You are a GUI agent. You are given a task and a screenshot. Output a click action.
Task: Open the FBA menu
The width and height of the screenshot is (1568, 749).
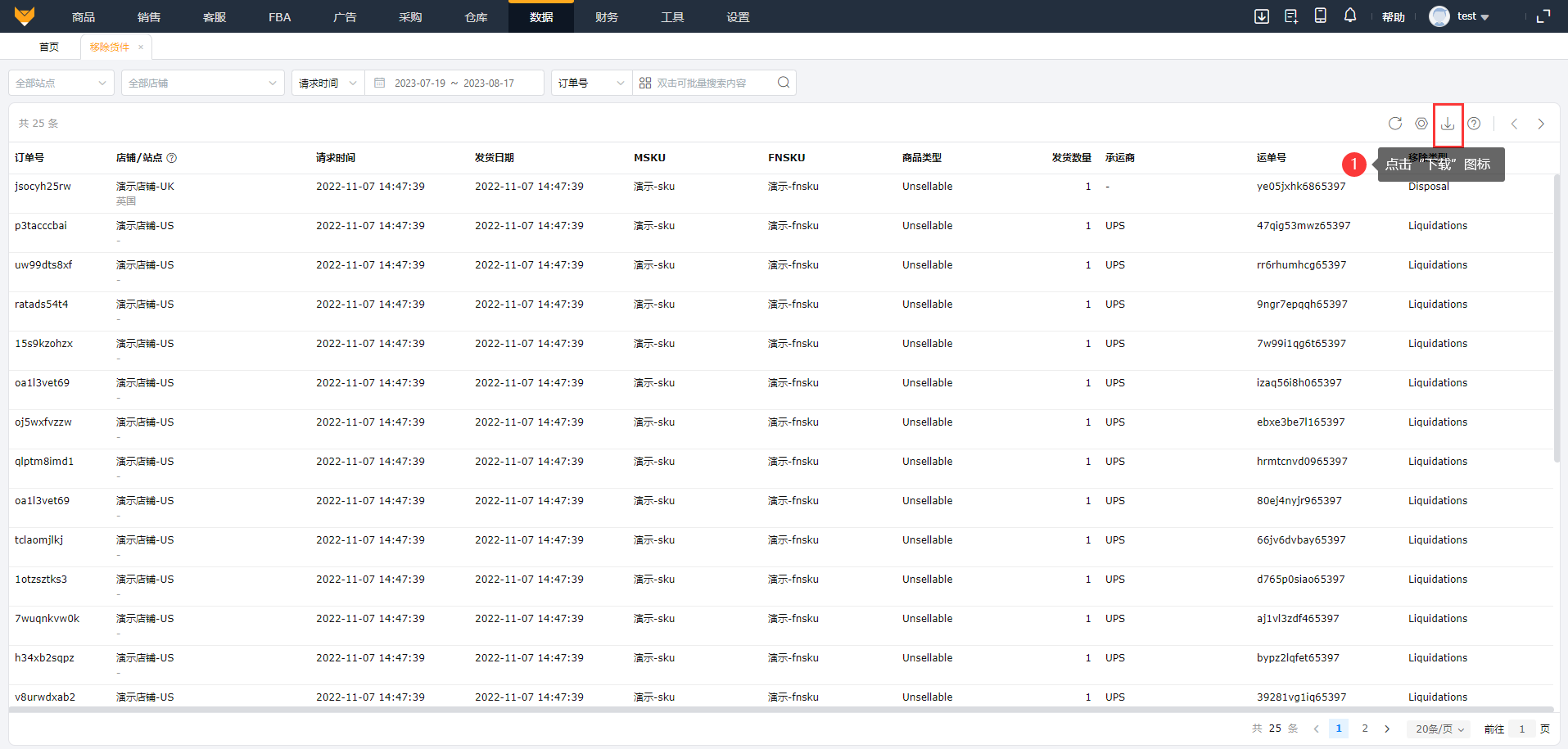[x=280, y=16]
